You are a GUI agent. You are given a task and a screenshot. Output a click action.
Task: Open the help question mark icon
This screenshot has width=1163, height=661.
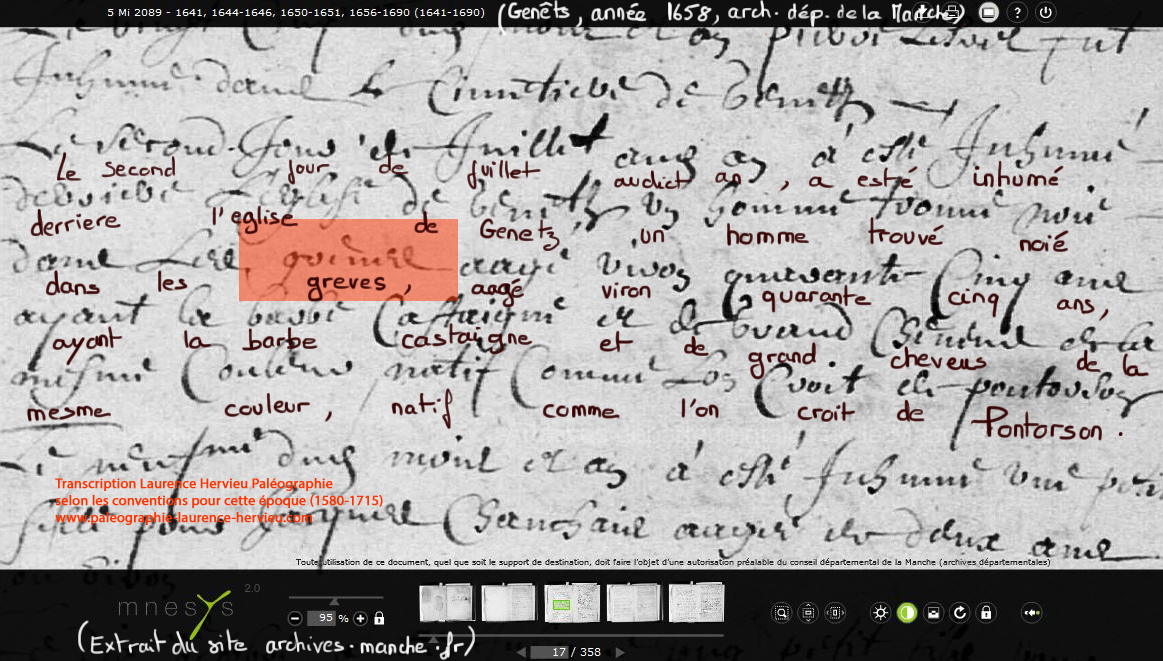(x=1017, y=13)
